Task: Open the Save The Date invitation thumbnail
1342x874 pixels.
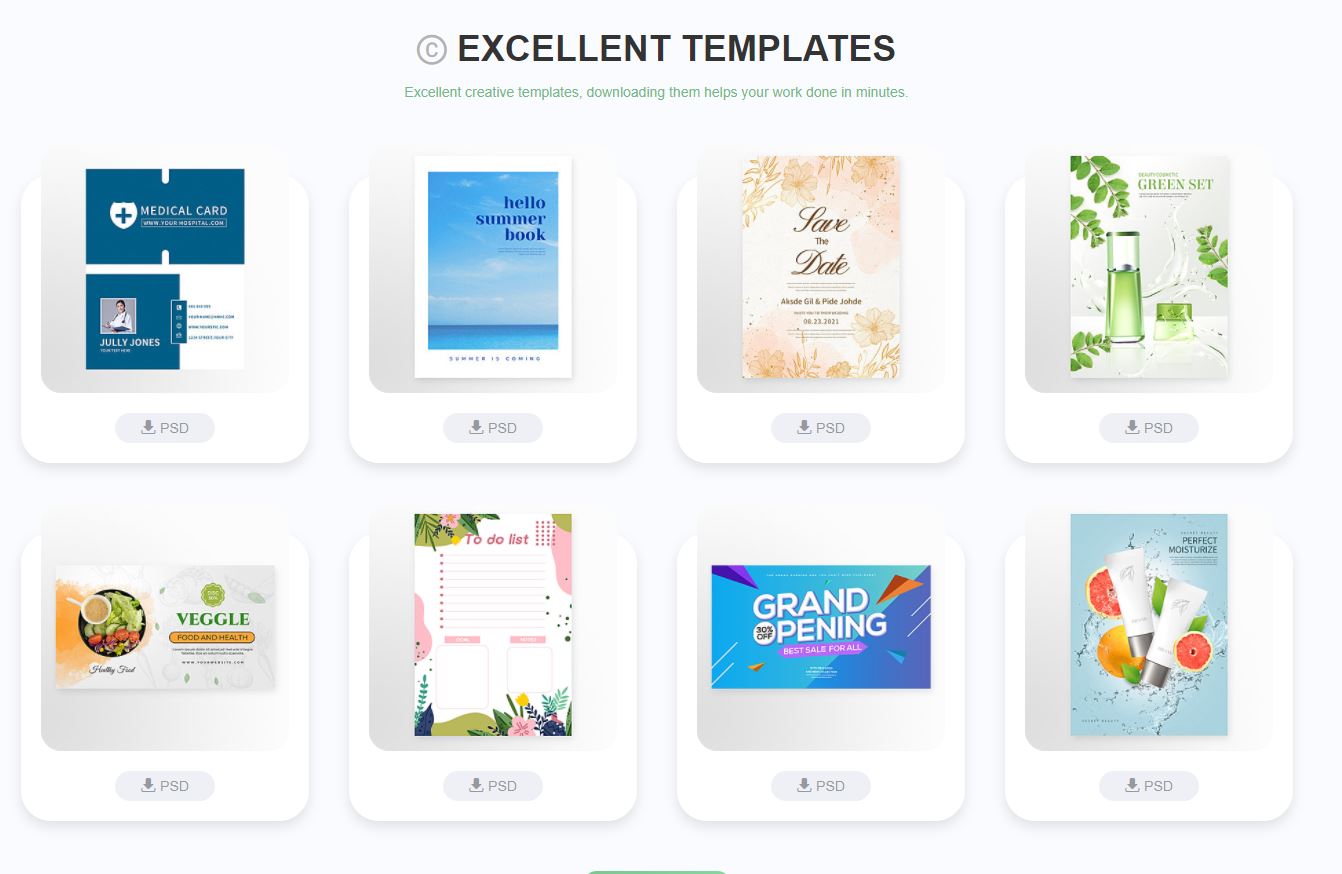Action: tap(821, 267)
